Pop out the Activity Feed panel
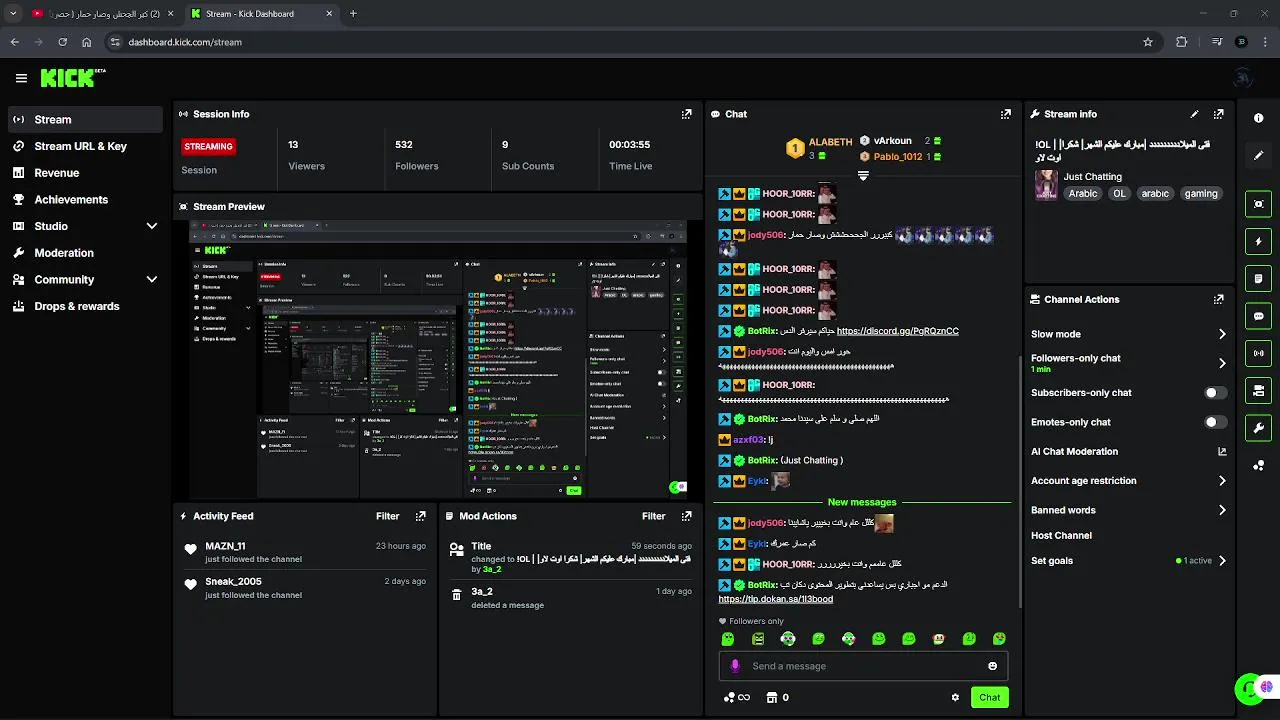 (x=420, y=516)
